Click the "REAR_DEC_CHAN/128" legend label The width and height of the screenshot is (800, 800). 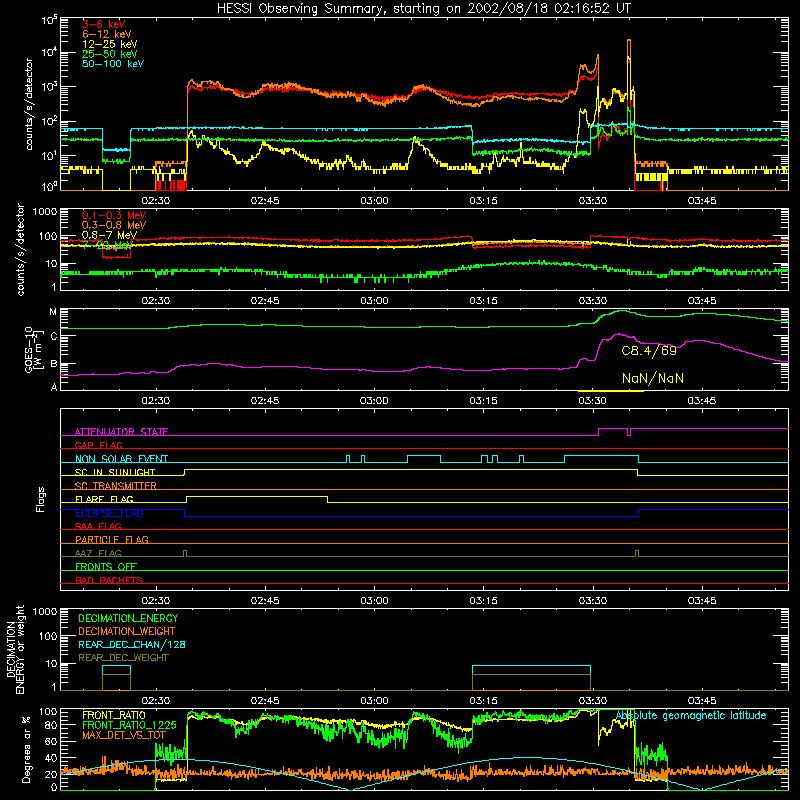(x=132, y=644)
